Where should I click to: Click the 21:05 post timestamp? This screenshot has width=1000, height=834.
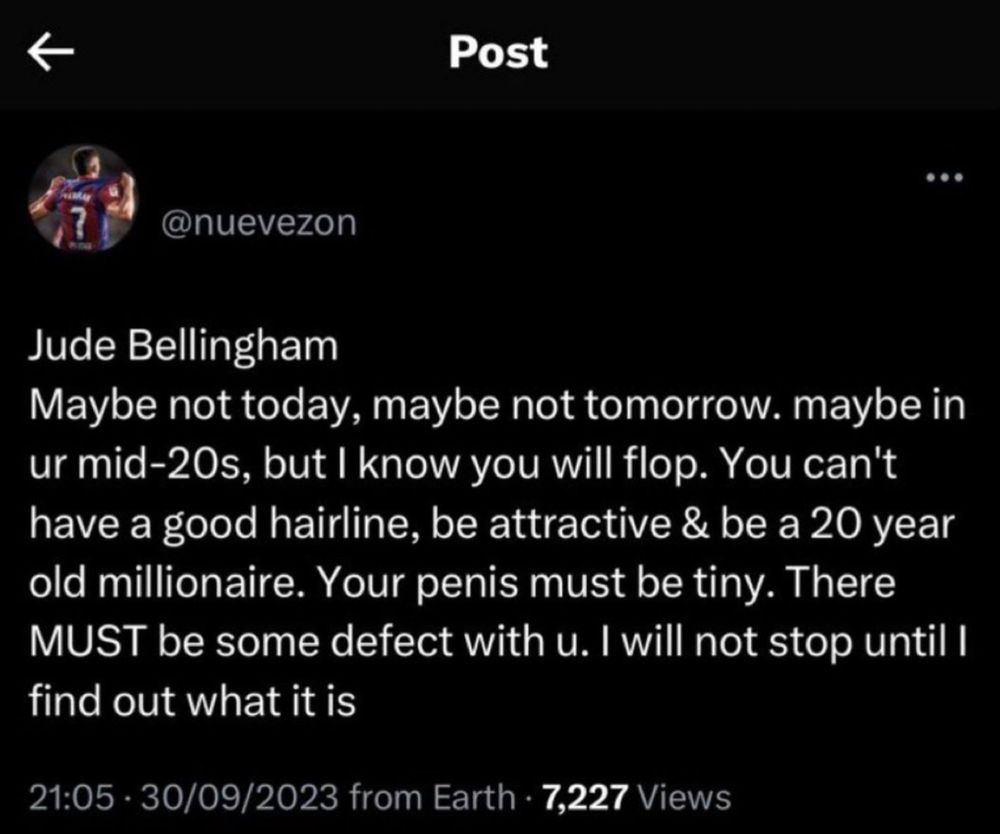coord(73,797)
